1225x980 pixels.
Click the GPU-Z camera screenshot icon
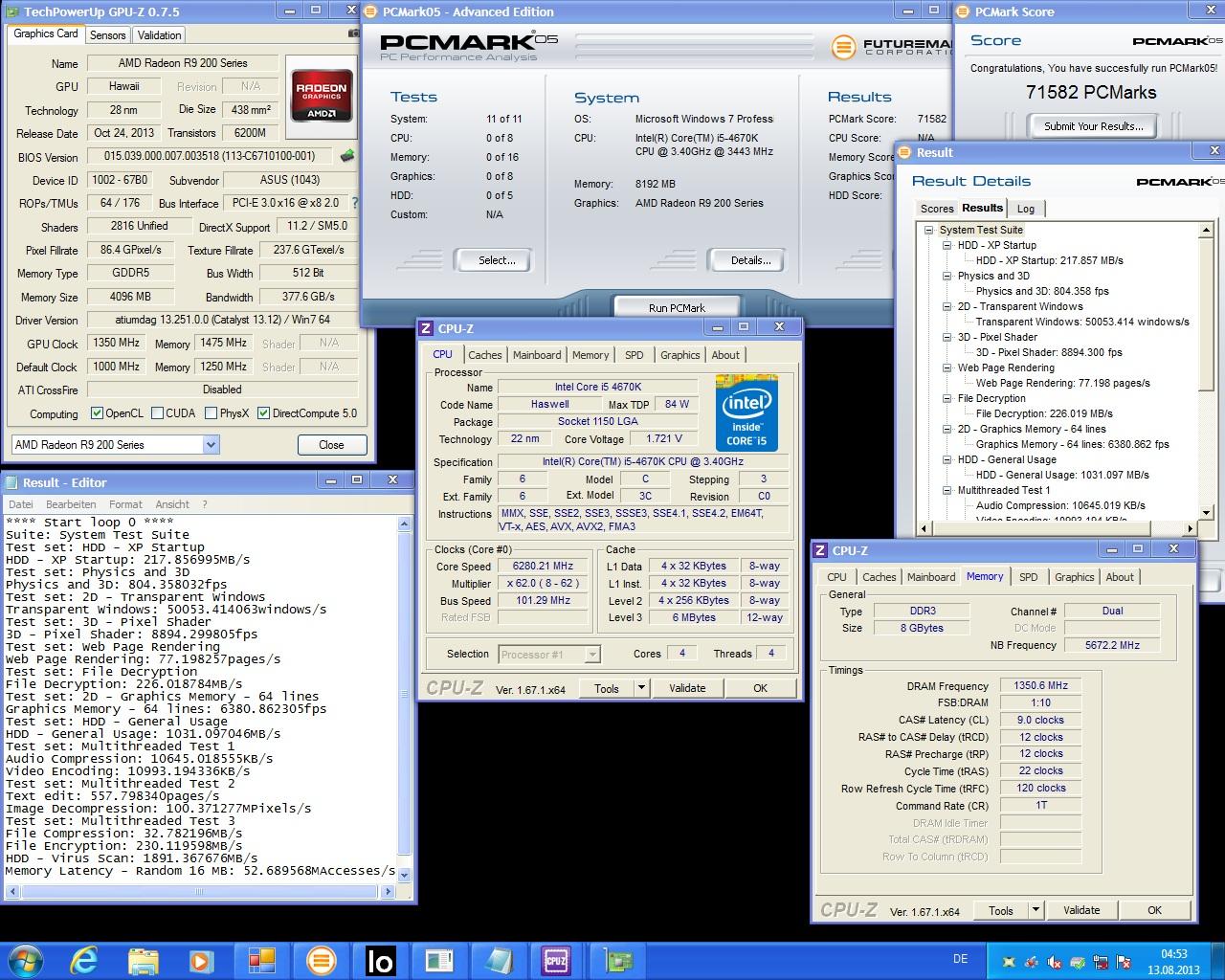click(354, 33)
